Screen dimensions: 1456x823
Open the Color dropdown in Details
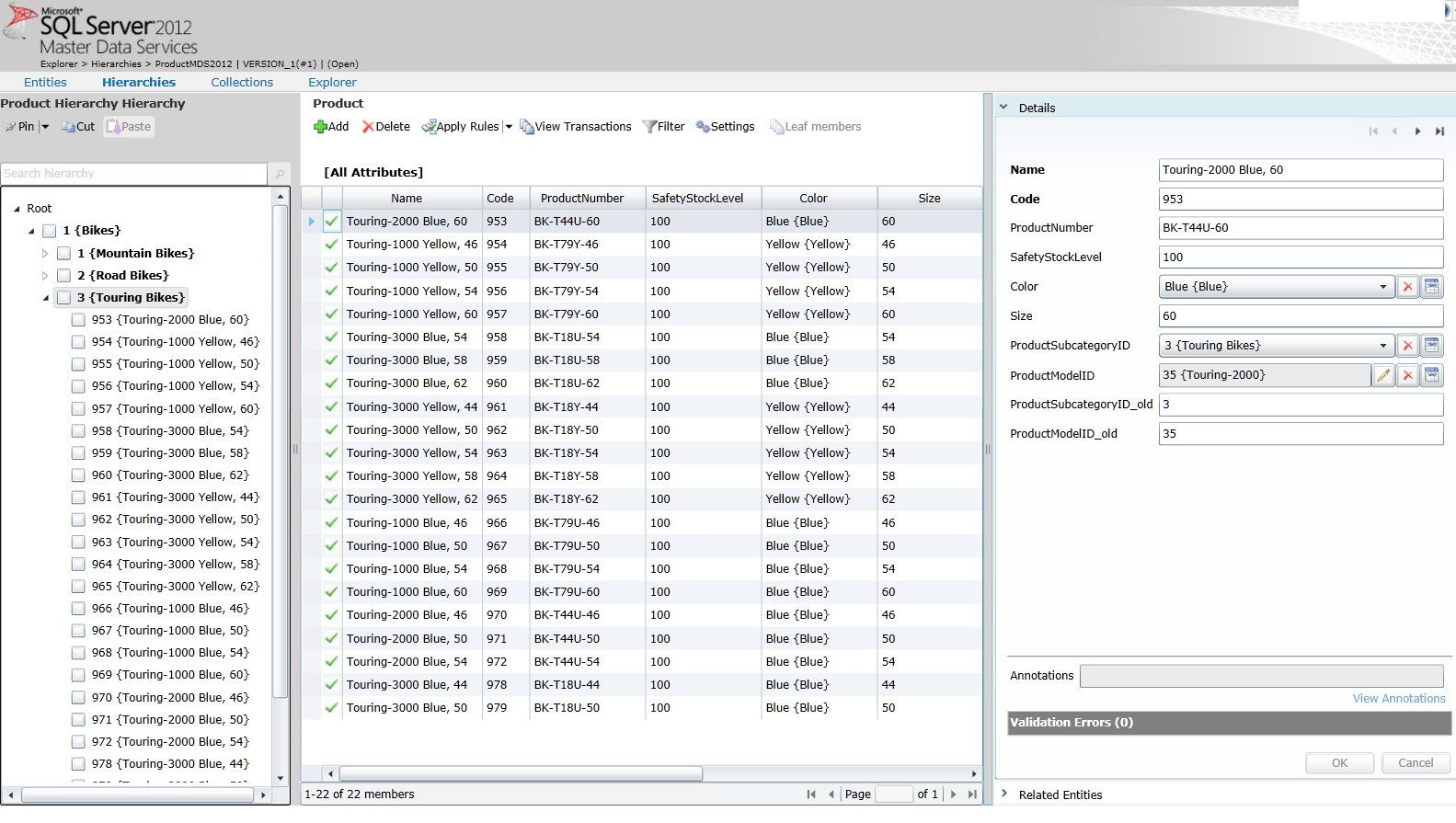[1382, 287]
